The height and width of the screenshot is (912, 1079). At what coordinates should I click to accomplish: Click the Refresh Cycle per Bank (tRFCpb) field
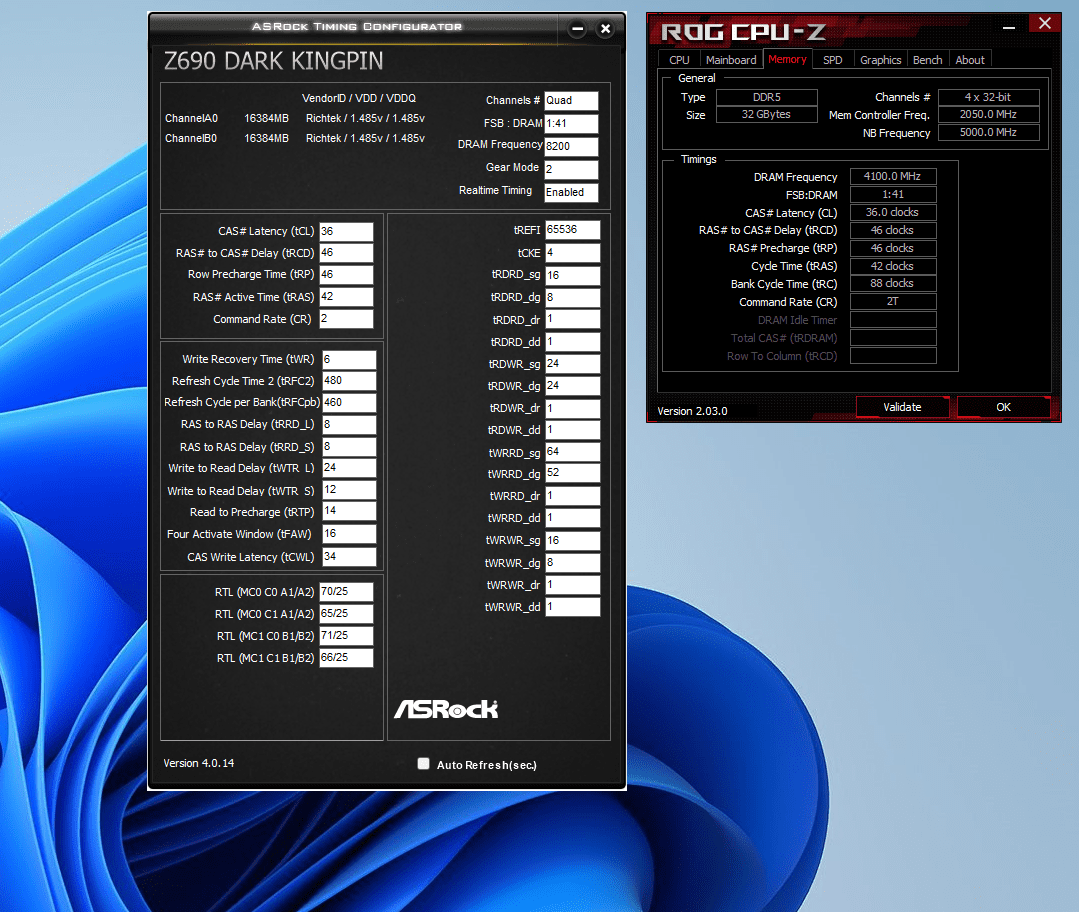[x=349, y=402]
